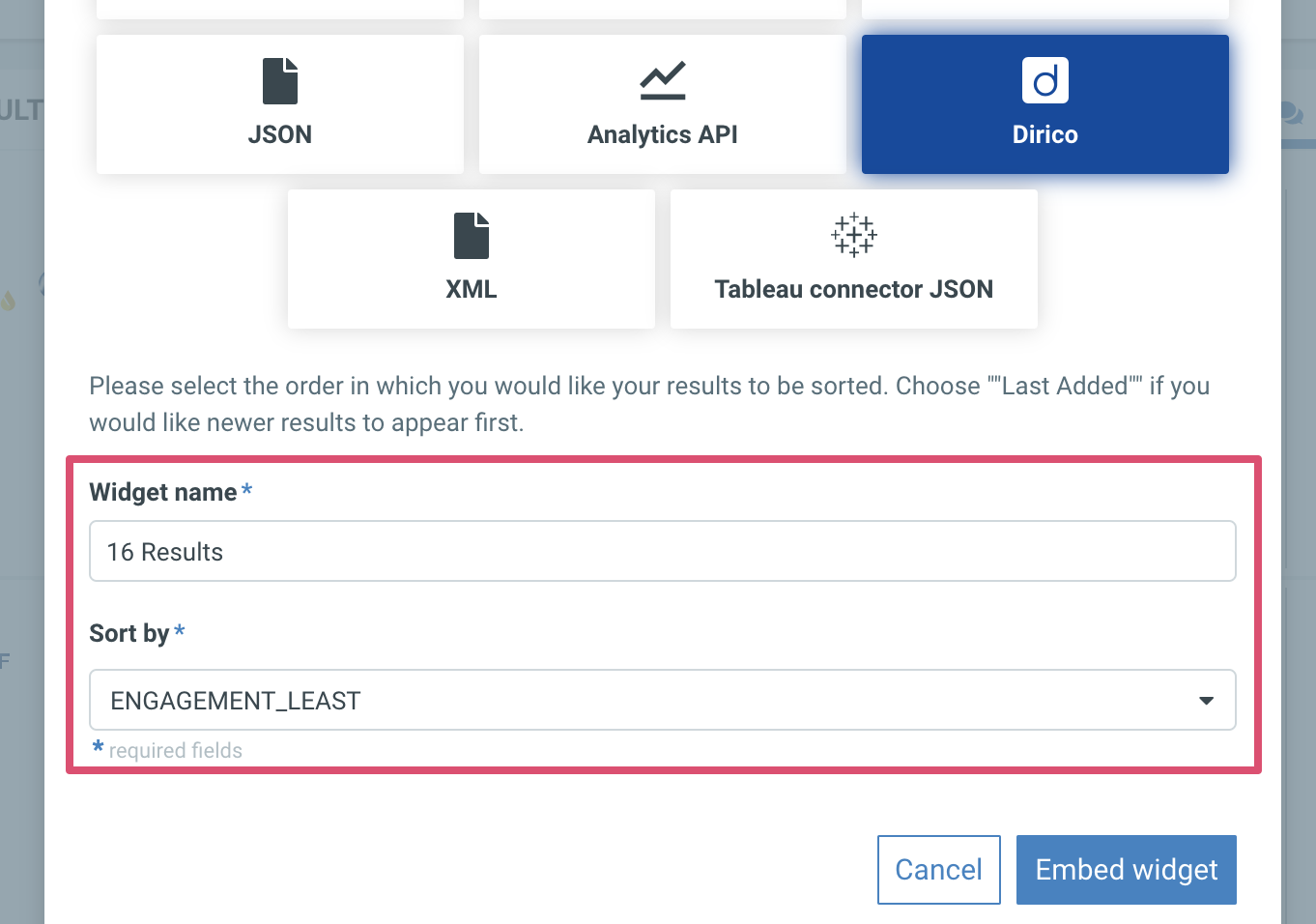Click the Widget name field label
Image resolution: width=1316 pixels, height=924 pixels.
(x=163, y=492)
